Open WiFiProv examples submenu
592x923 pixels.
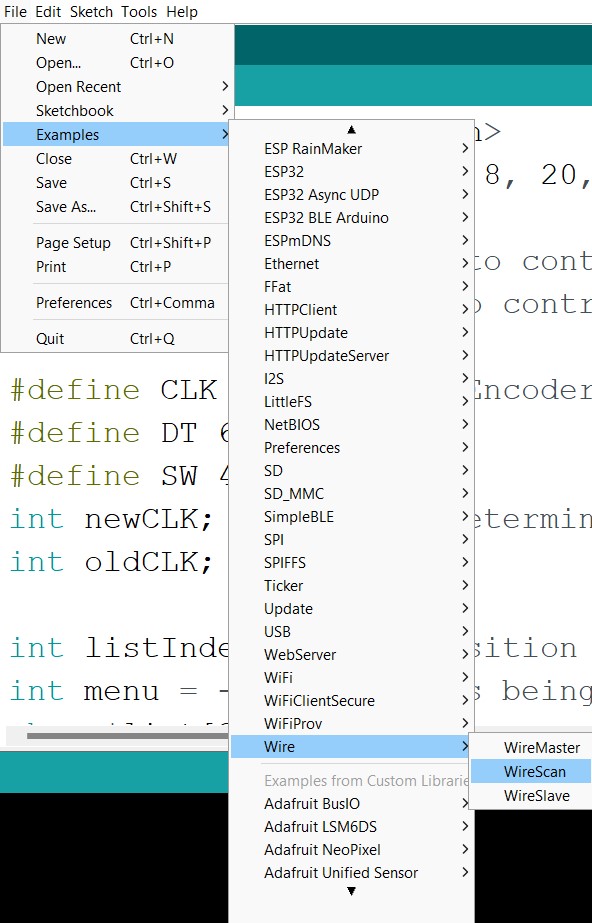[351, 723]
